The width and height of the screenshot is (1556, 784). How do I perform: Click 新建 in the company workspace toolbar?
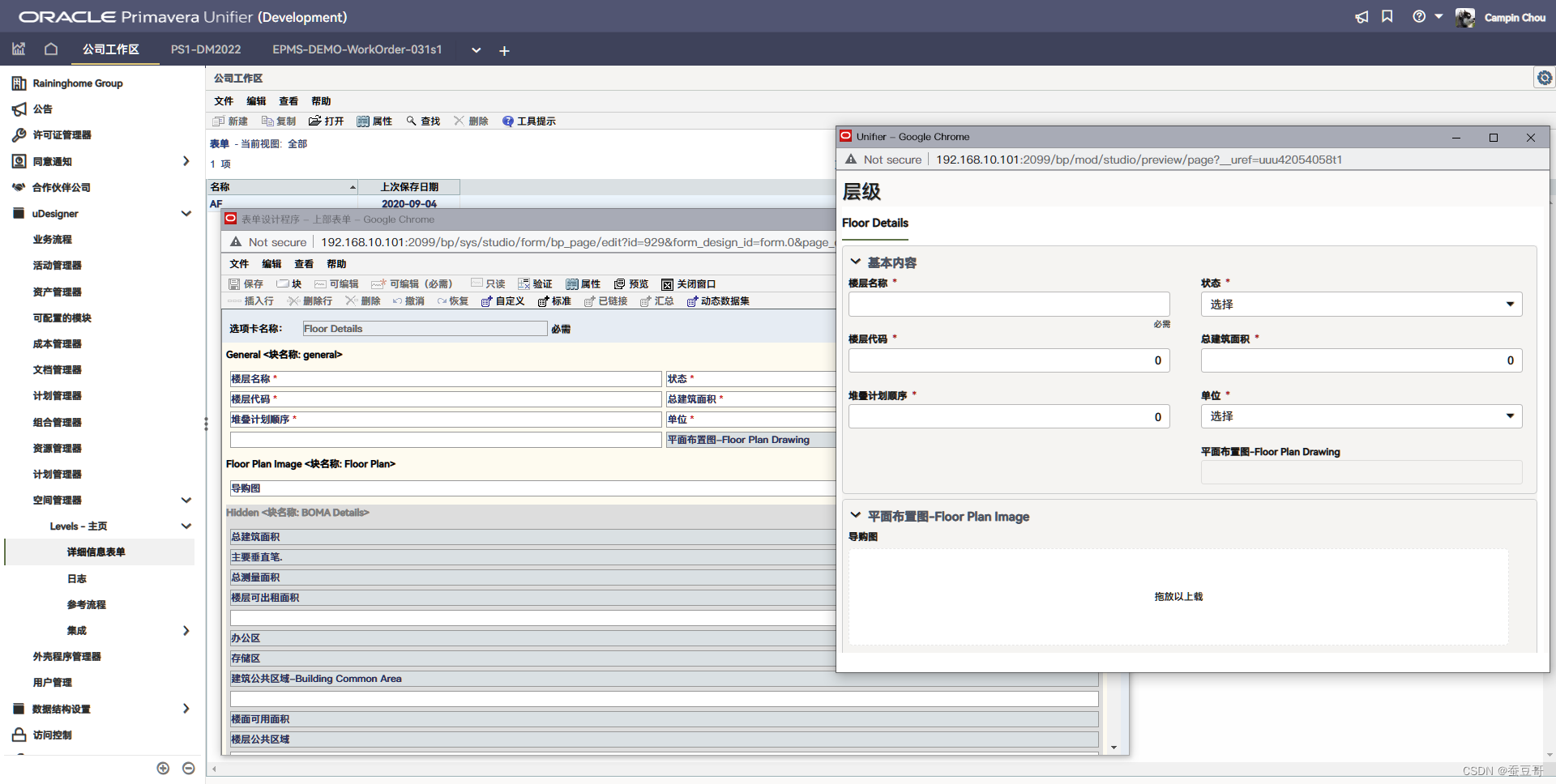pos(230,121)
